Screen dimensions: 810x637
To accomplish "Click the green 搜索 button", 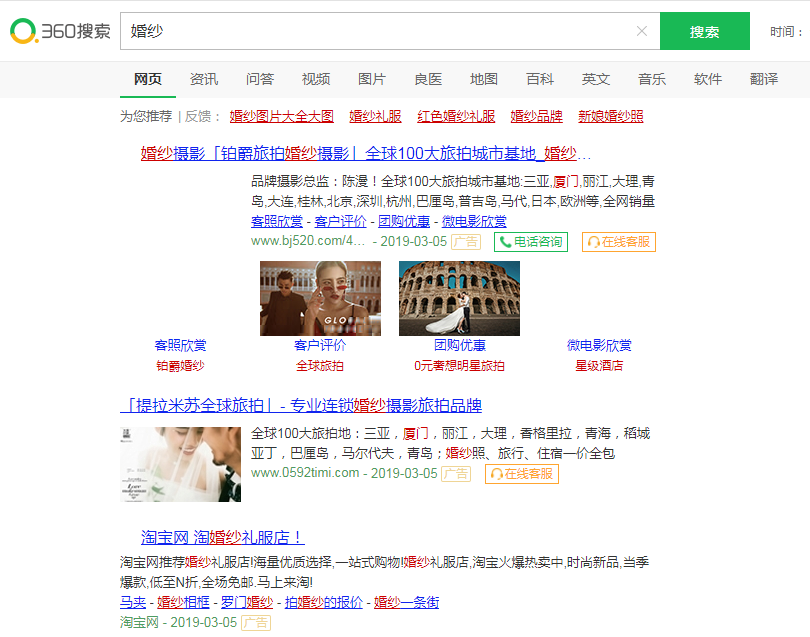I will point(705,31).
